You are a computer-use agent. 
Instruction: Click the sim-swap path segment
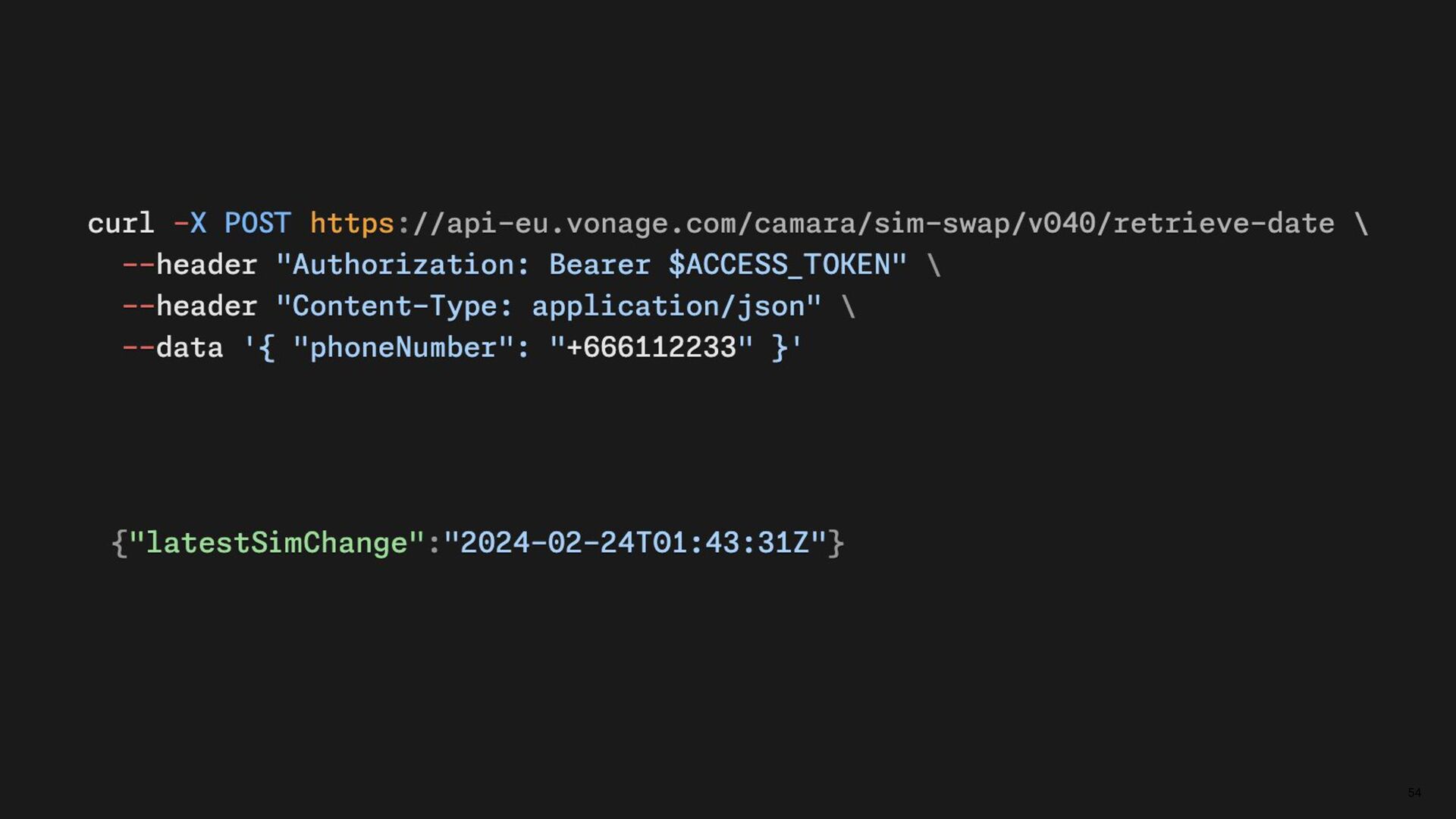coord(942,224)
